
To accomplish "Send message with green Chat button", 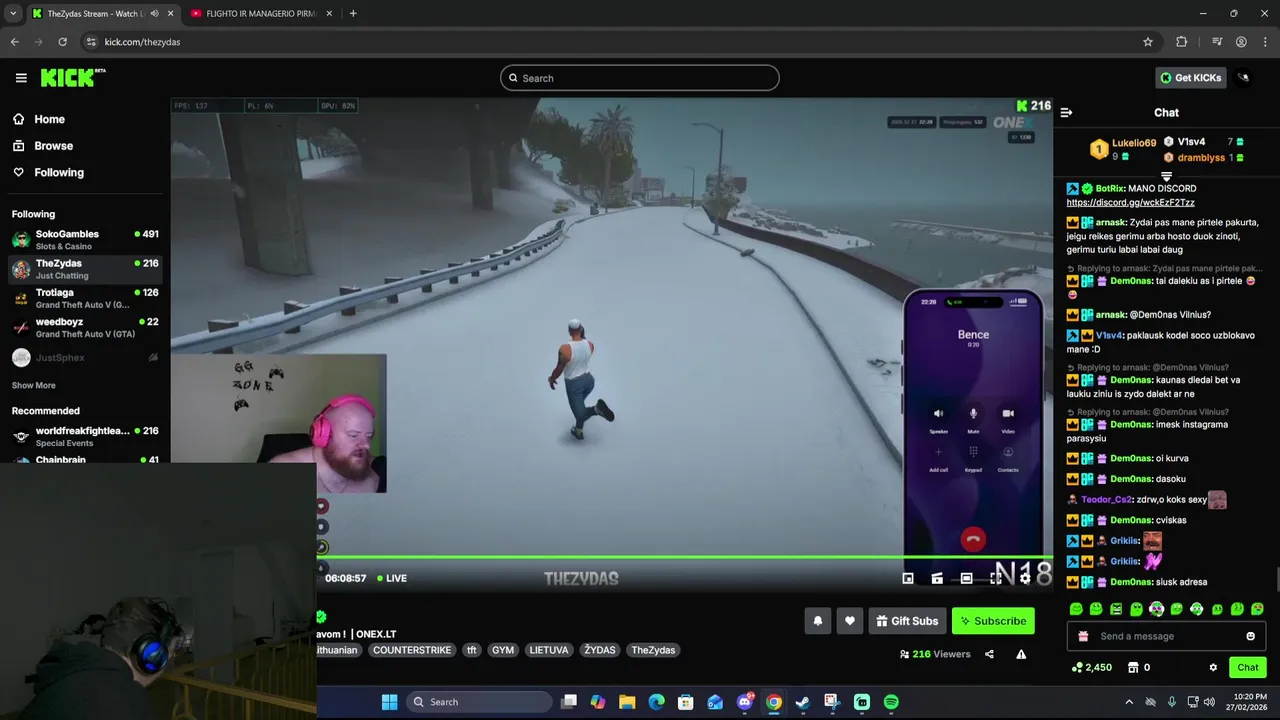I will [1247, 667].
